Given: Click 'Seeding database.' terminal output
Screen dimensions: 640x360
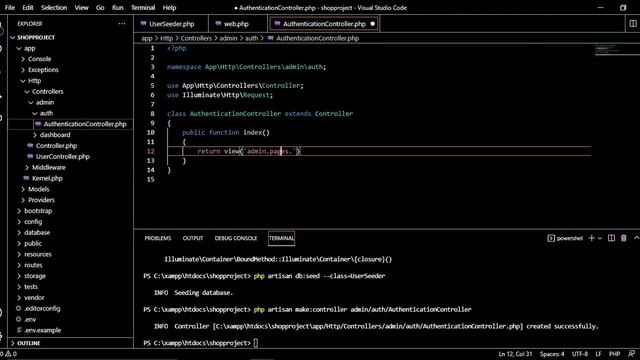Looking at the screenshot, I should pos(203,293).
